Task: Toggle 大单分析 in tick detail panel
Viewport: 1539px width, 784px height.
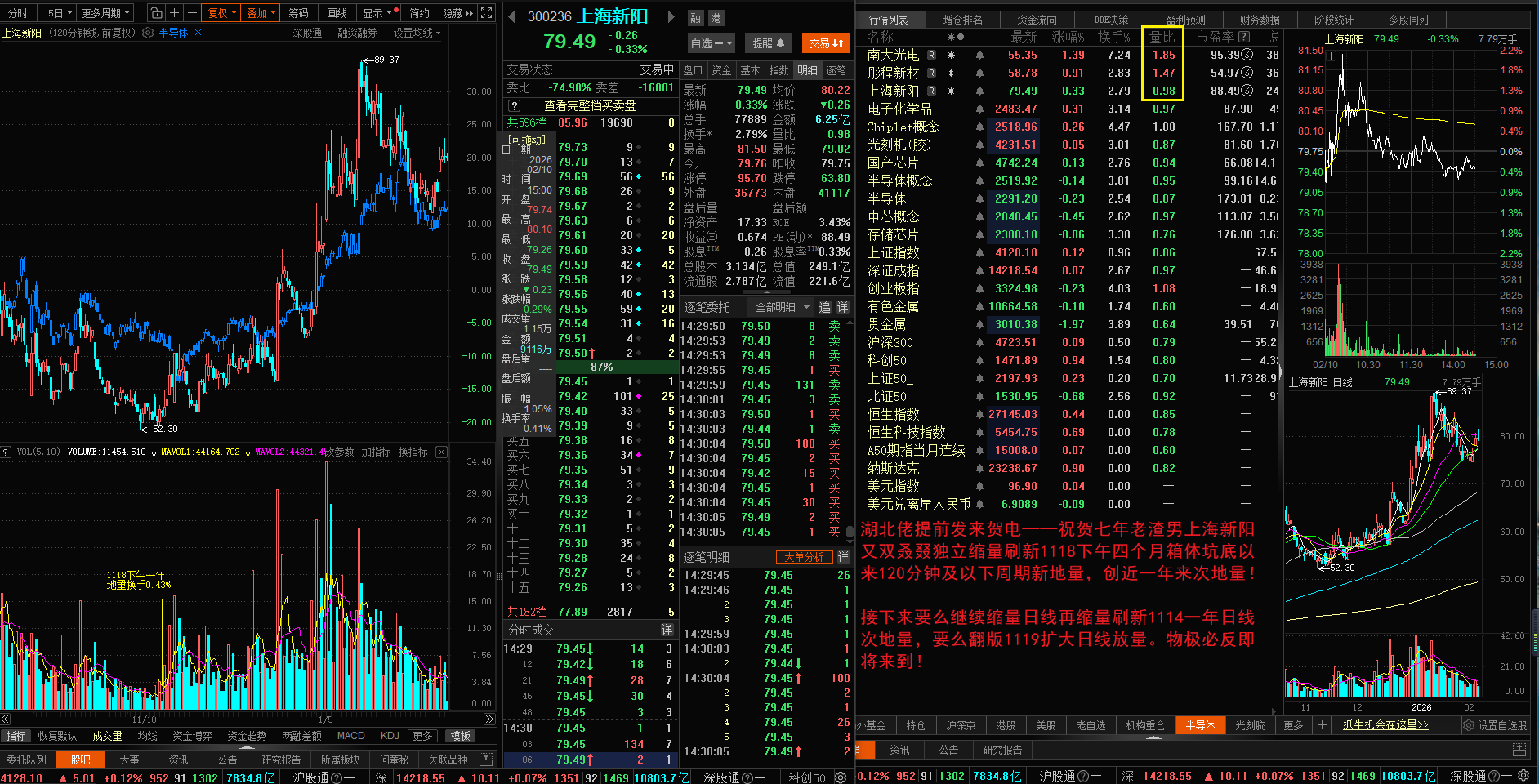Action: tap(804, 557)
